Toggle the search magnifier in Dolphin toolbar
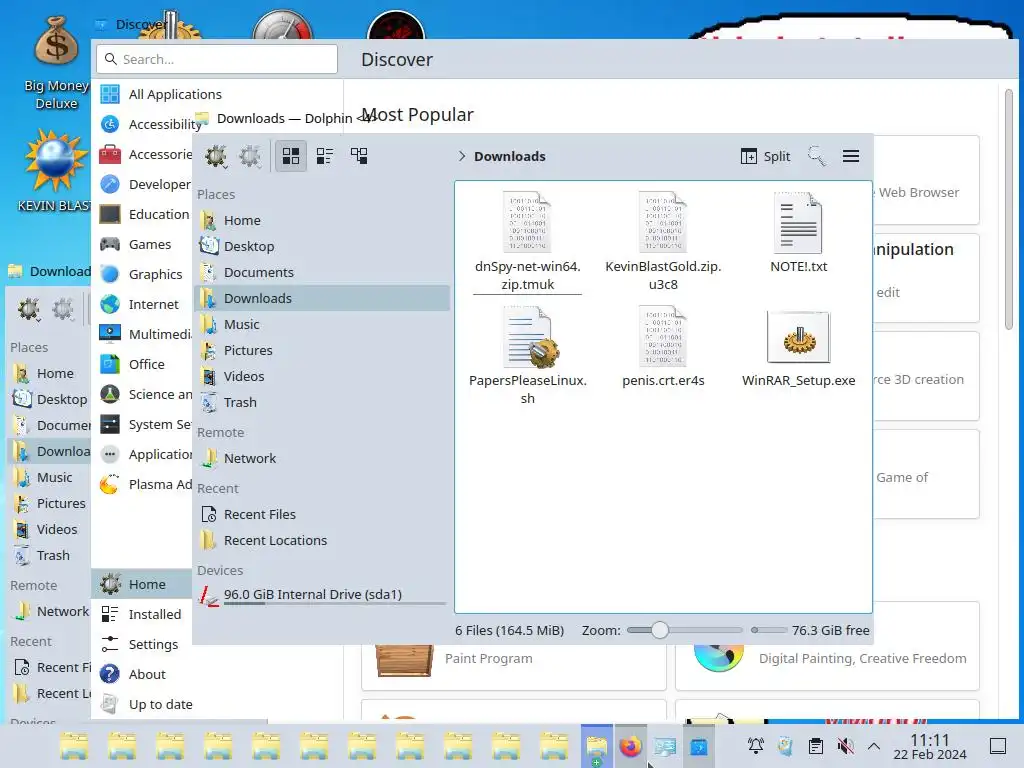 click(816, 156)
